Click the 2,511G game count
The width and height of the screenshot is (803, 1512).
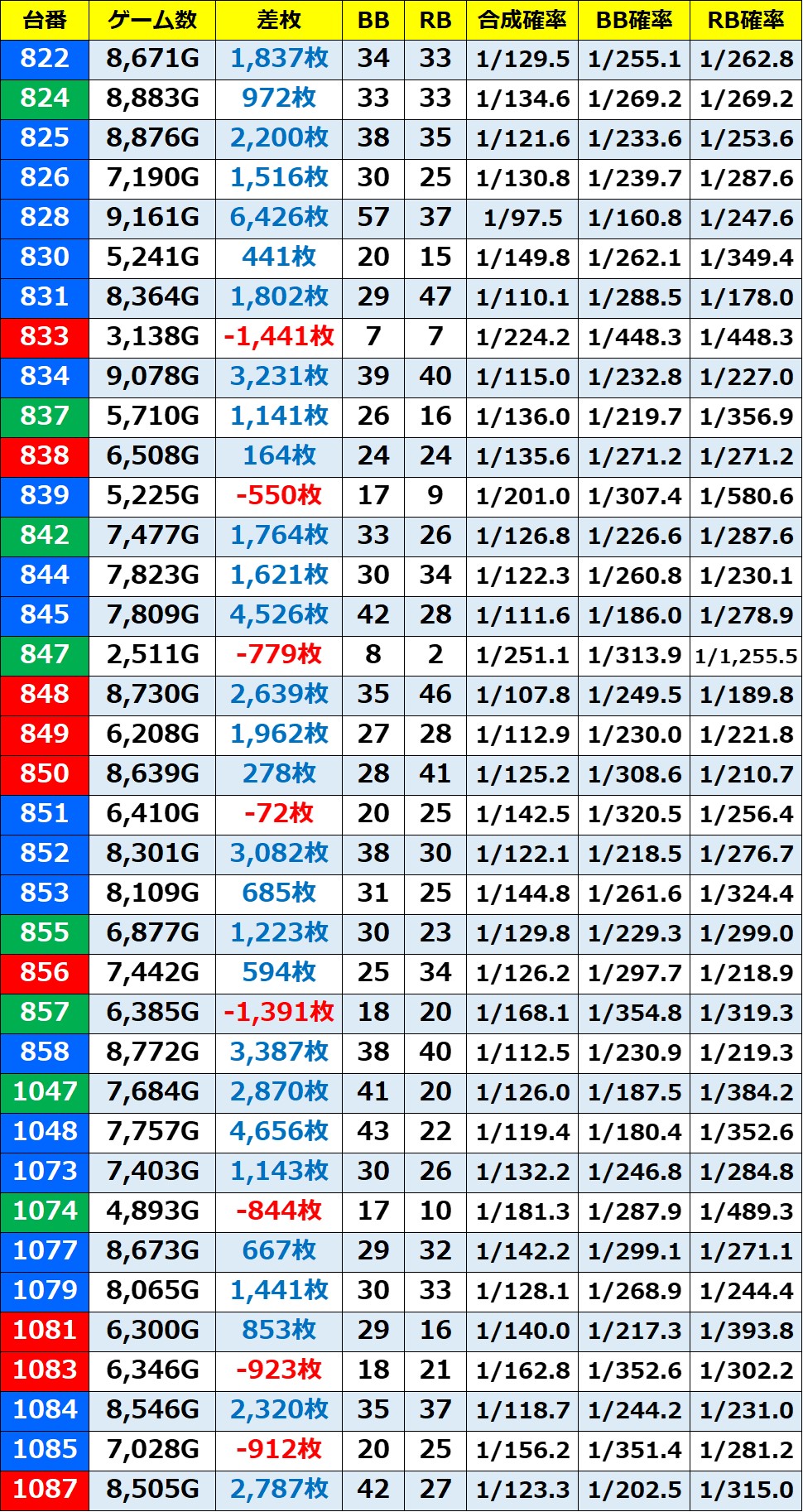(152, 656)
